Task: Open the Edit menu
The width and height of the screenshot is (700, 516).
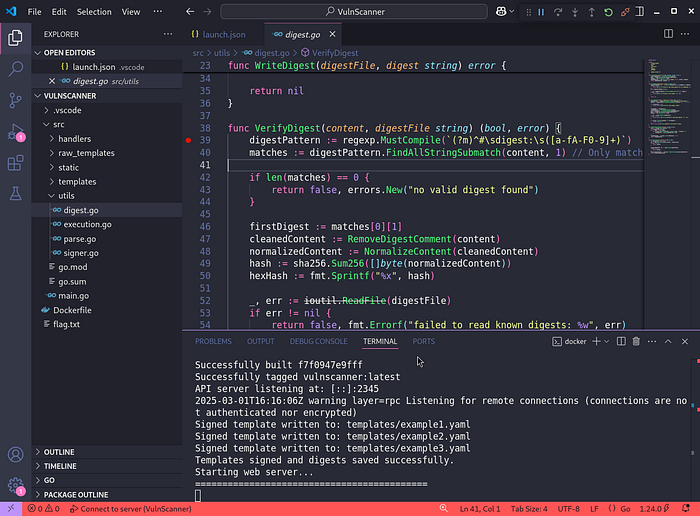Action: (59, 12)
